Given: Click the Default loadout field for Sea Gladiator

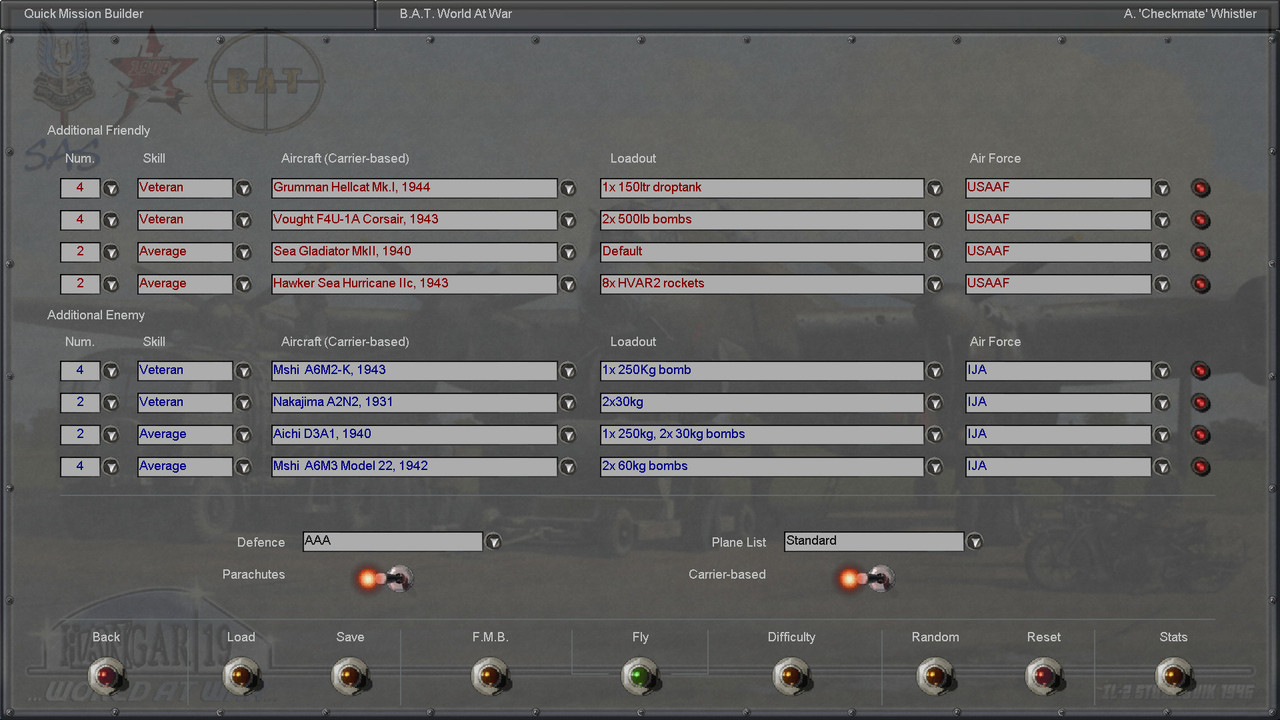Looking at the screenshot, I should (x=762, y=252).
